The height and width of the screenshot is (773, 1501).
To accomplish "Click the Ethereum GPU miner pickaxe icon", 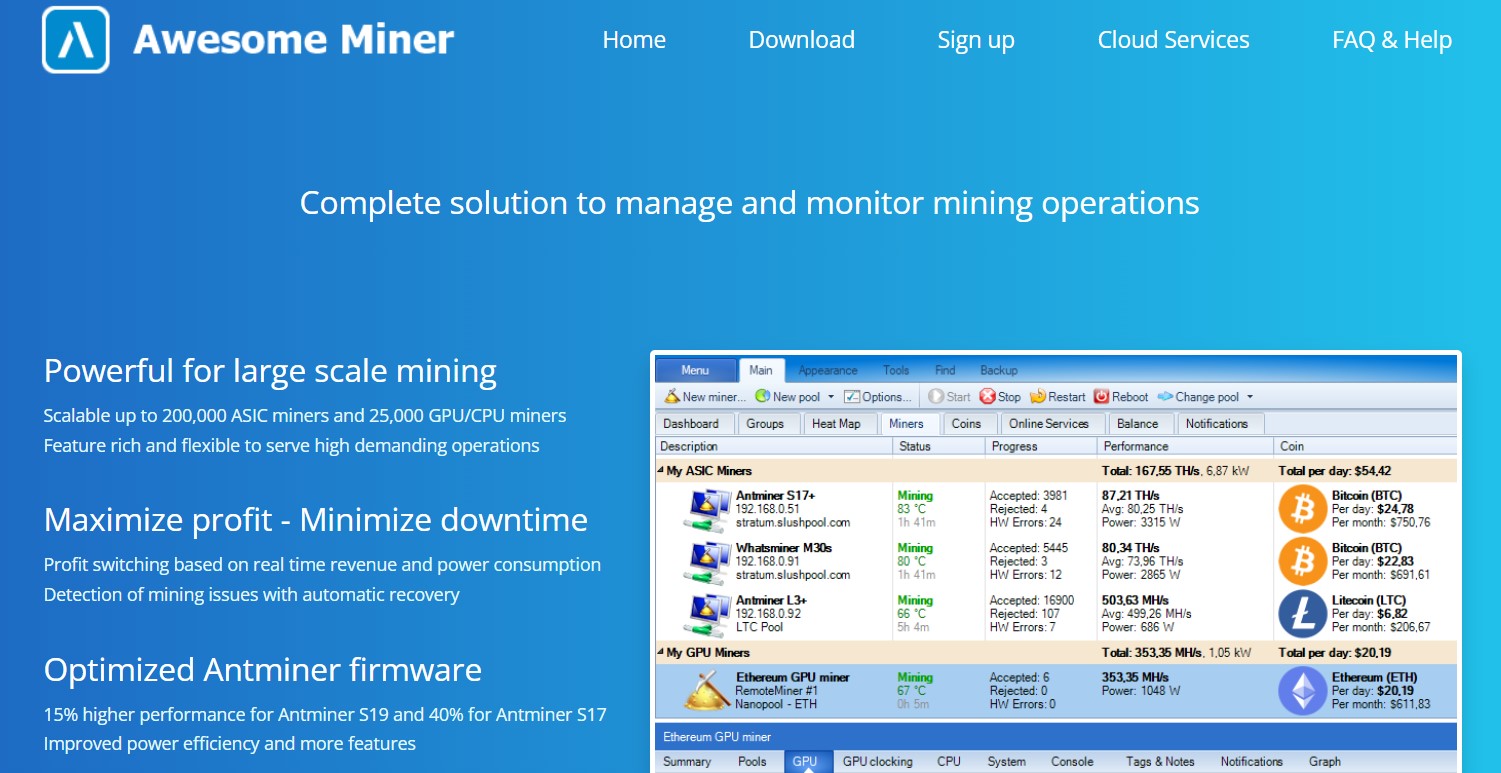I will [707, 690].
